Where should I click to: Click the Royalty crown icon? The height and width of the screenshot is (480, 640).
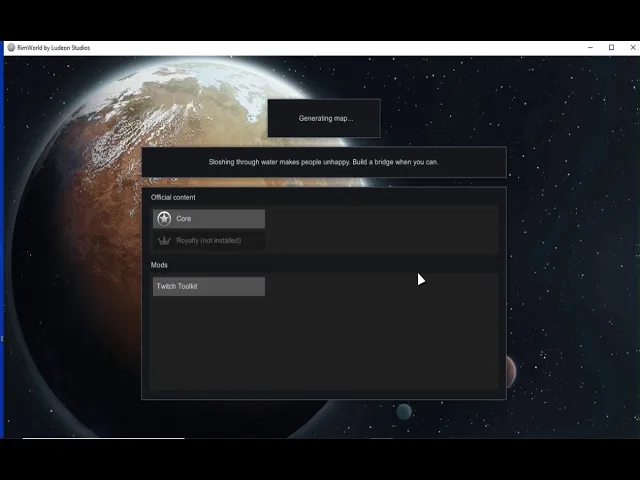click(x=164, y=241)
